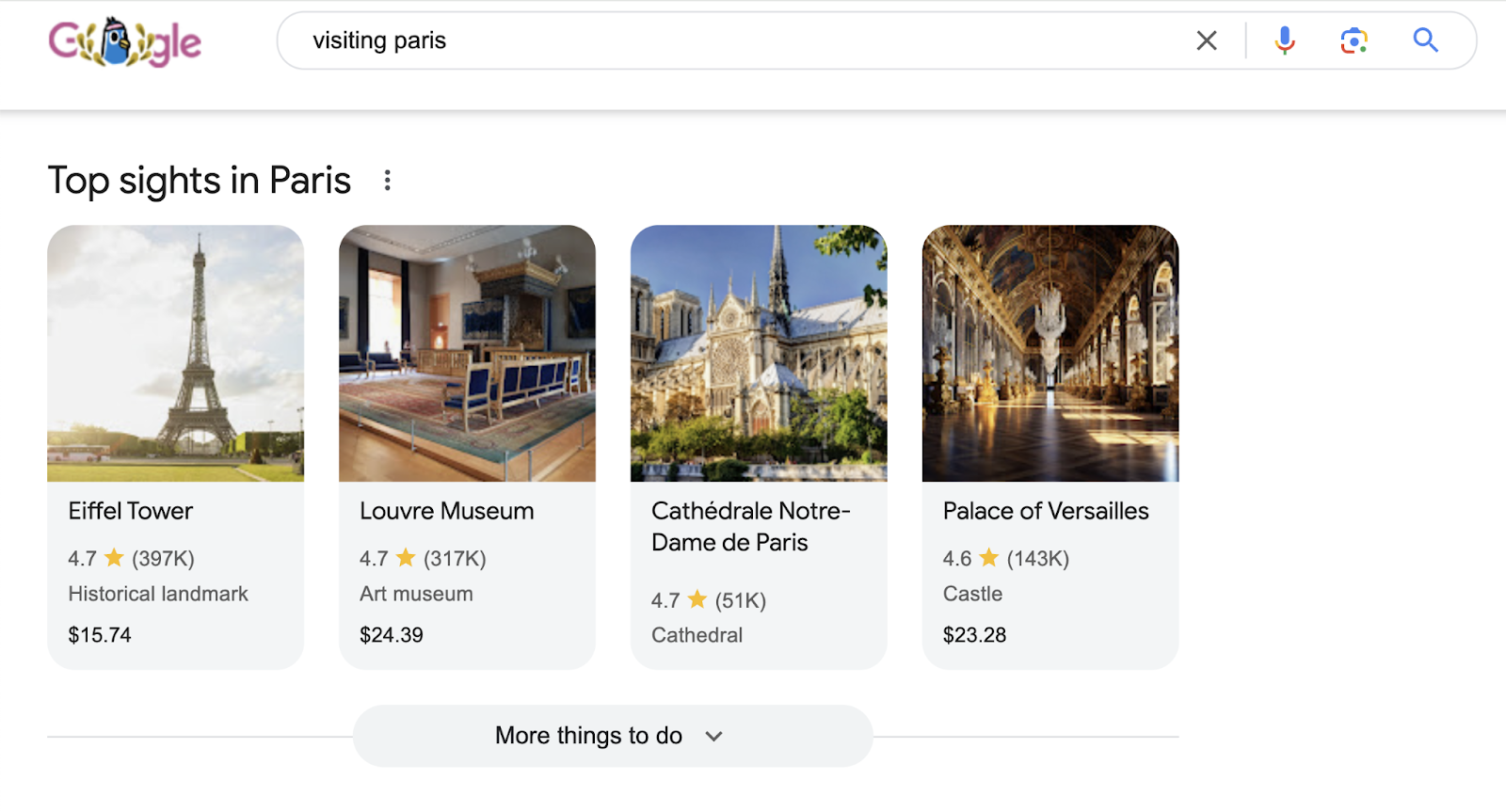Clear the search box text

coord(1206,40)
